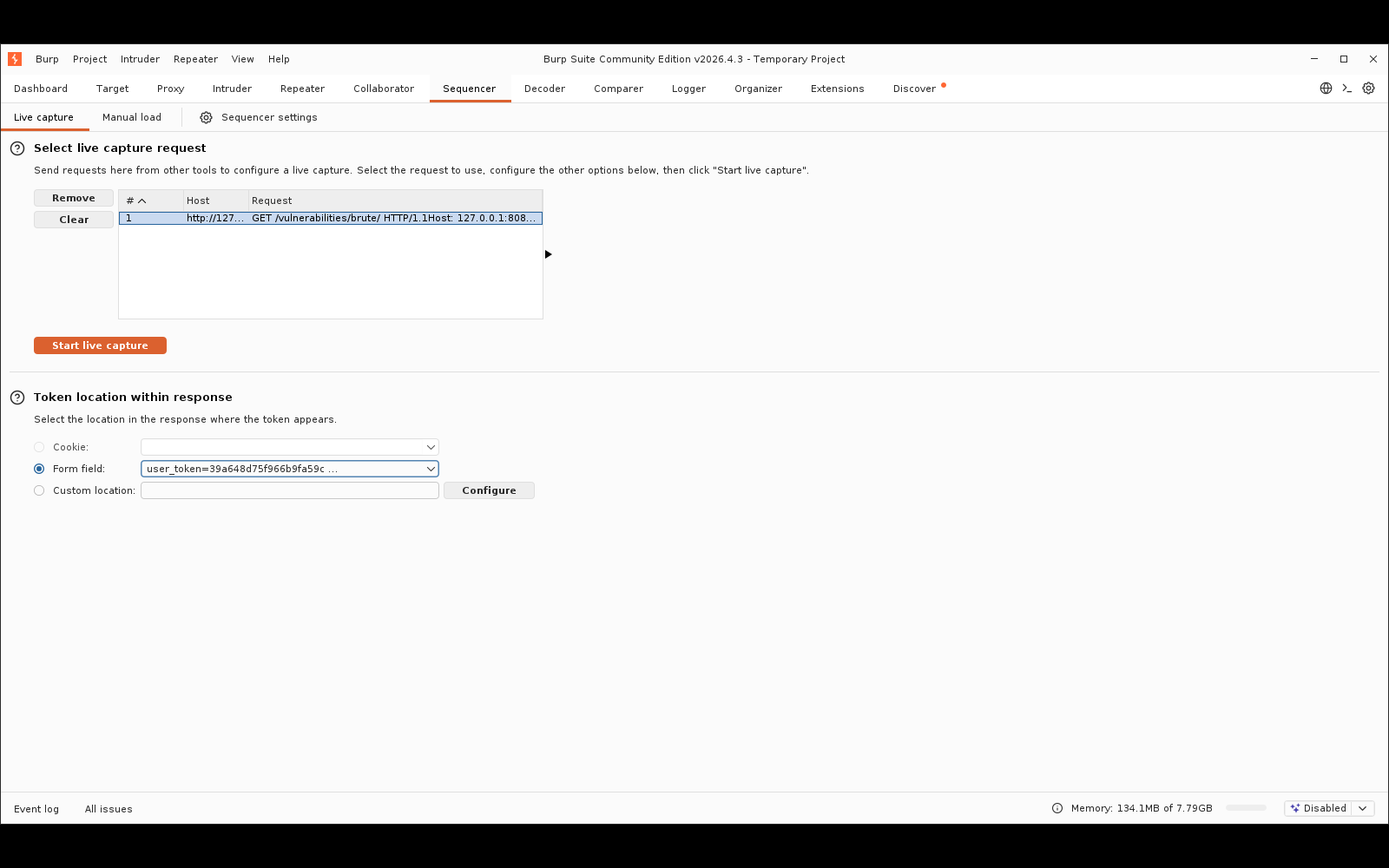The height and width of the screenshot is (868, 1389).
Task: Select the Live capture sub-tab
Action: (44, 117)
